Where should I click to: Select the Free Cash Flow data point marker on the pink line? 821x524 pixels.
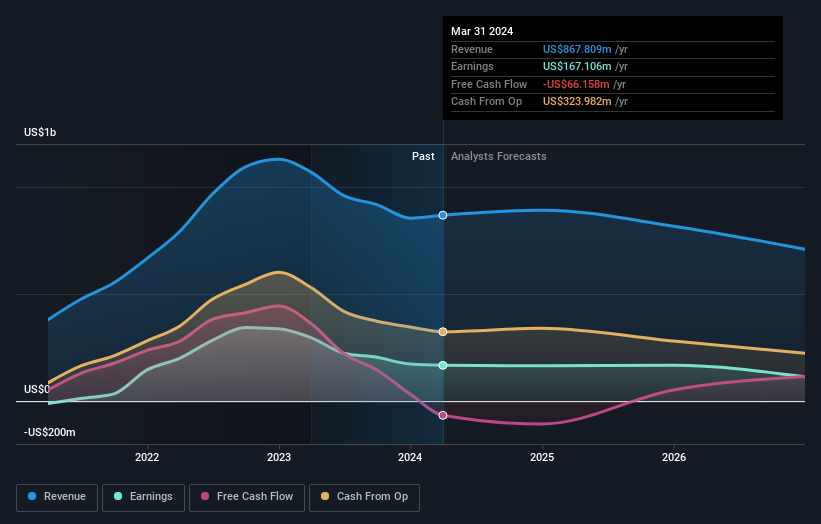[x=443, y=415]
